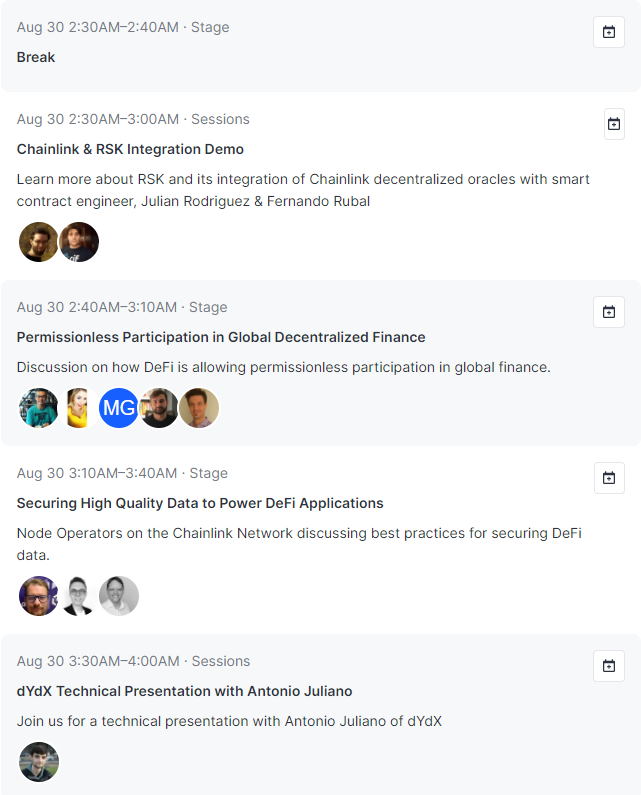Click grayscale speaker avatar under Securing High Quality Data
Screen dimensions: 641x795
[119, 596]
